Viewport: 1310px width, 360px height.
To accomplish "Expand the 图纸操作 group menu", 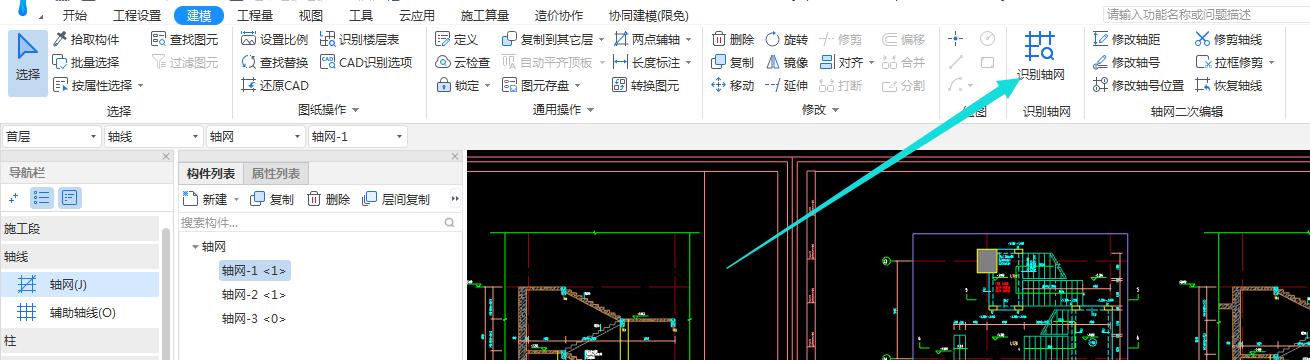I will (x=329, y=109).
